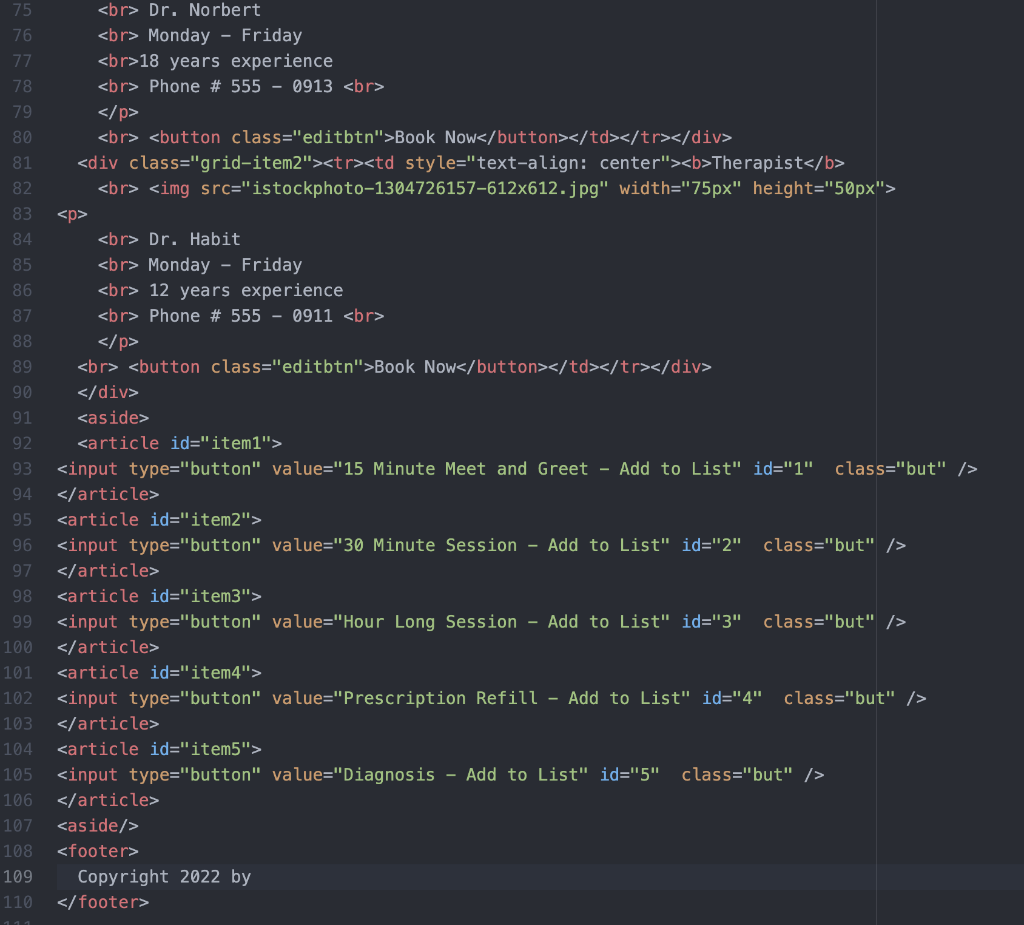Click the '<aside>' tag on line 91
The image size is (1024, 925).
[x=113, y=417]
